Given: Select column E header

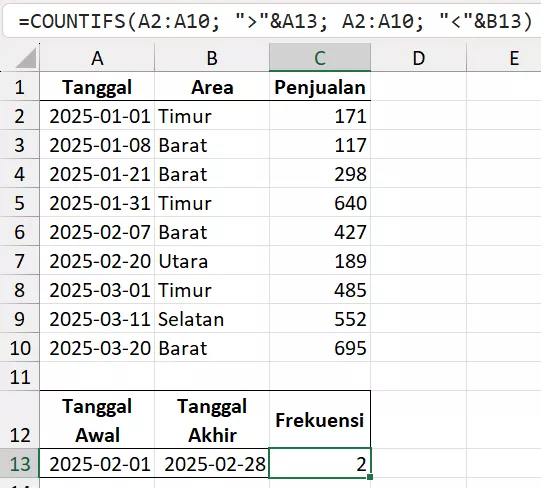Looking at the screenshot, I should pos(504,58).
